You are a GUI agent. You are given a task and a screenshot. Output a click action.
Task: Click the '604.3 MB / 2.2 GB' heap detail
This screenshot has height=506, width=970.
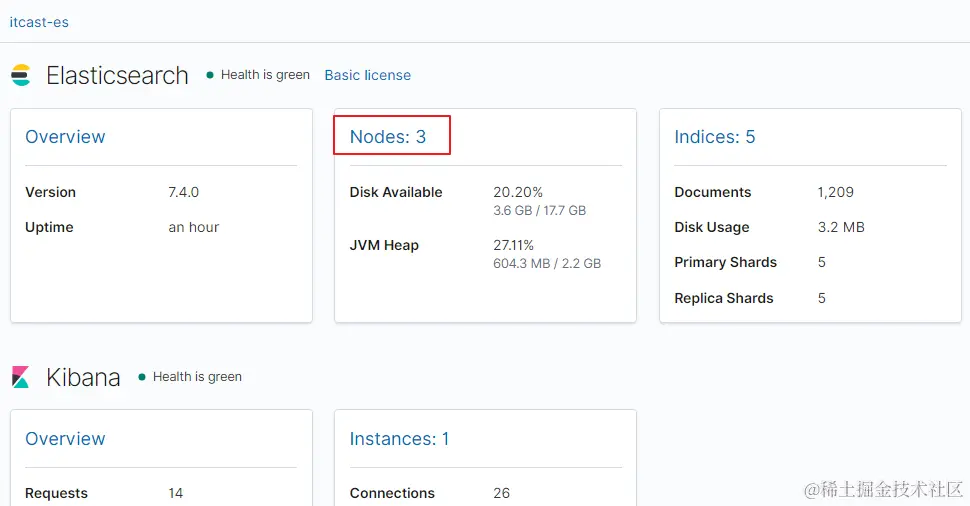(x=547, y=264)
